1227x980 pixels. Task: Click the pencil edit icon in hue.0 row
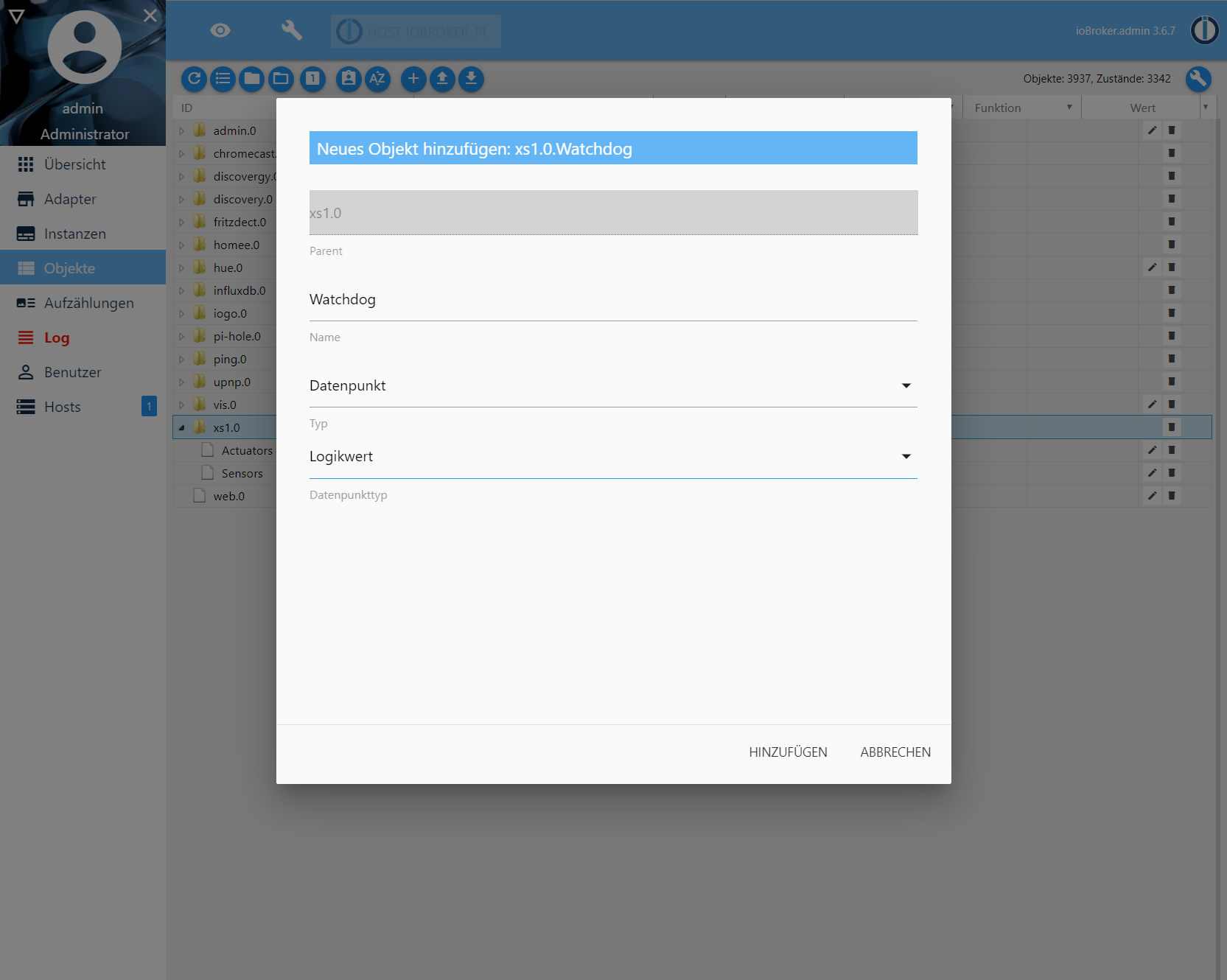click(x=1152, y=267)
